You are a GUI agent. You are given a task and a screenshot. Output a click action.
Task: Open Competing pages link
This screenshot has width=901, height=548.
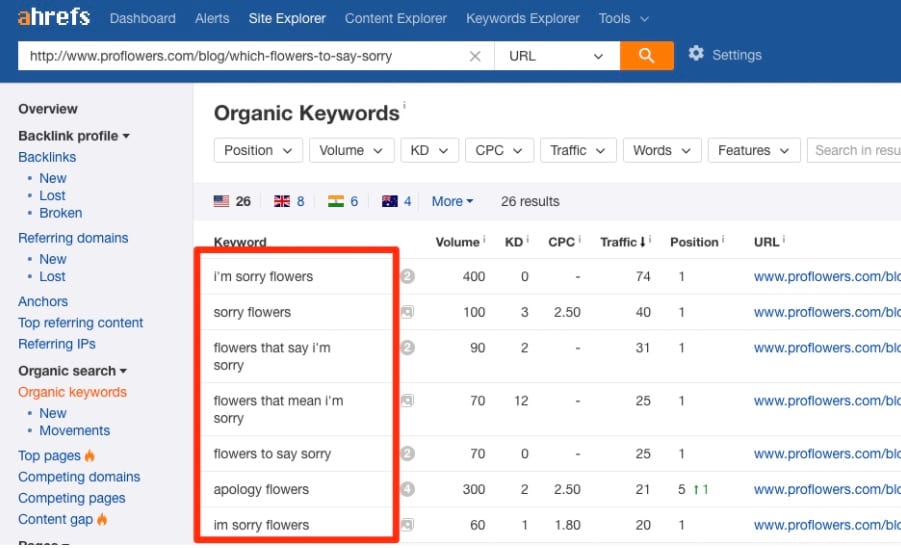click(x=72, y=498)
